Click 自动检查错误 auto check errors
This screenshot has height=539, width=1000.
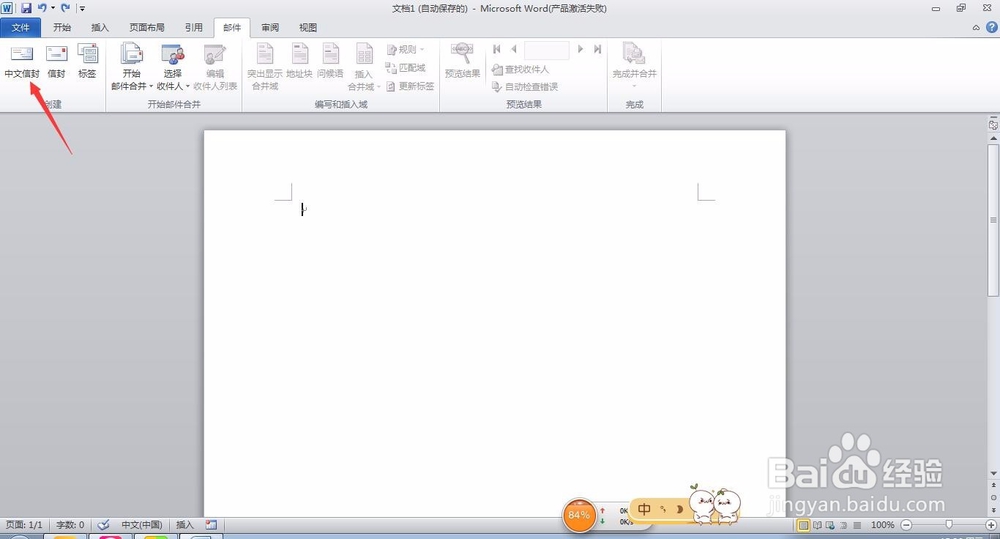(525, 87)
